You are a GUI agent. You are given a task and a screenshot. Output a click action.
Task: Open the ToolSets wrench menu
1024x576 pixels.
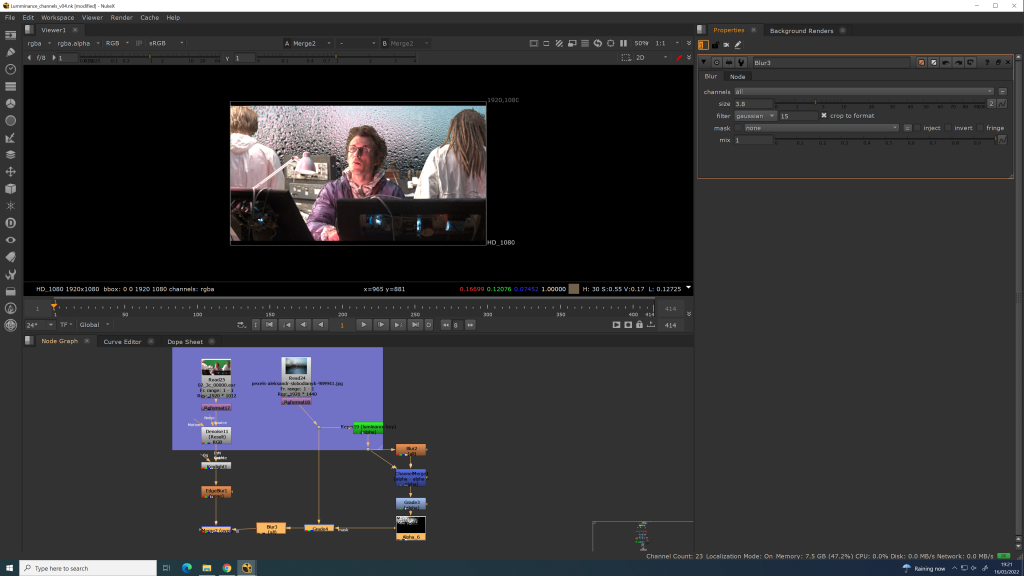pyautogui.click(x=10, y=274)
